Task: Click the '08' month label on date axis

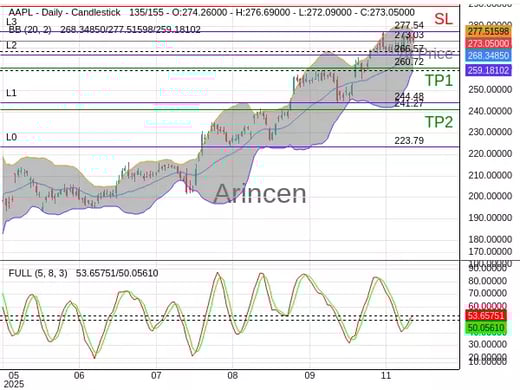Action: tap(232, 376)
